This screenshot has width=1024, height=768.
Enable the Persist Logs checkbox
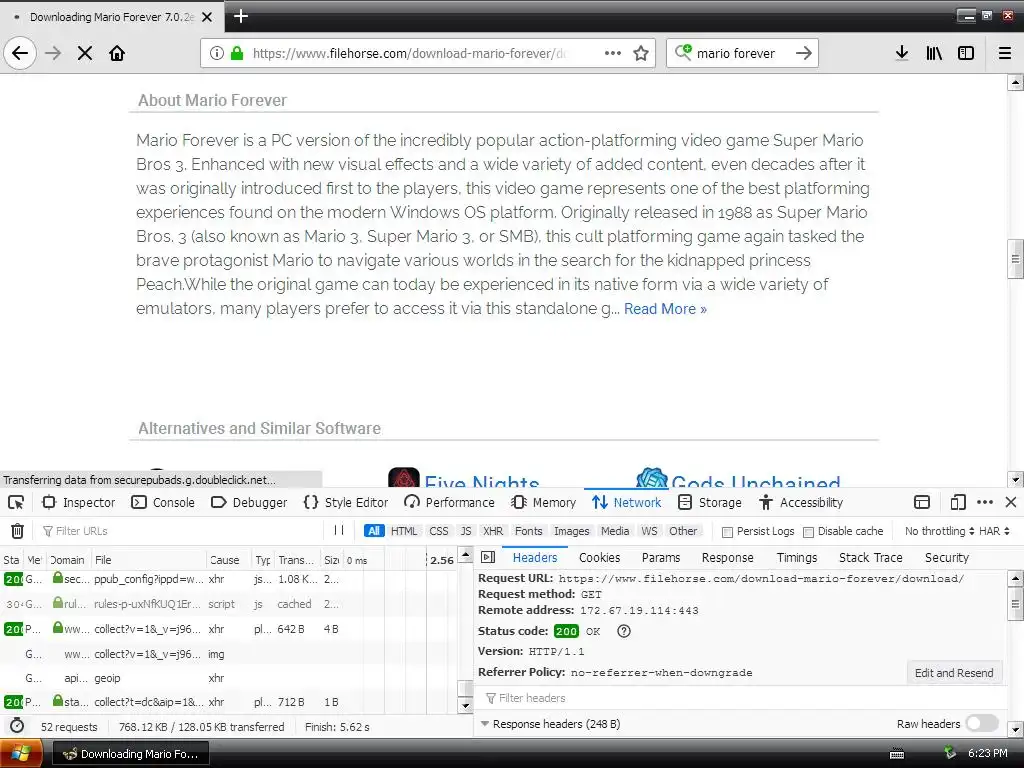point(727,532)
